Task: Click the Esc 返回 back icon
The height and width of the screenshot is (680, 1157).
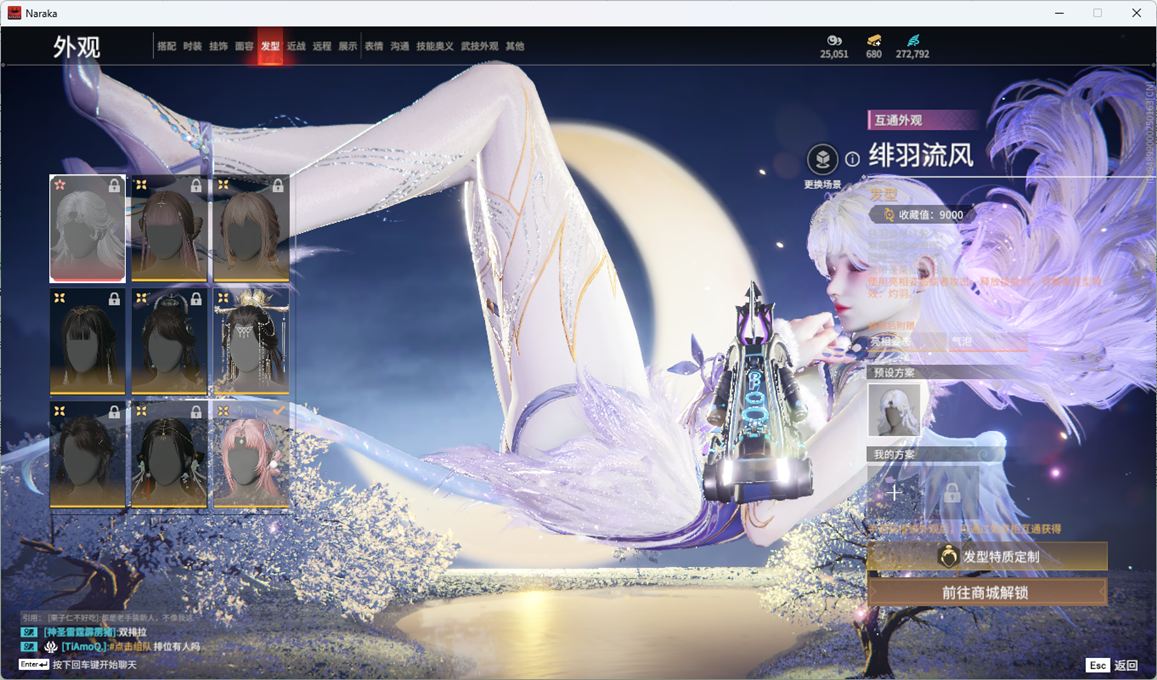Action: pos(1097,665)
